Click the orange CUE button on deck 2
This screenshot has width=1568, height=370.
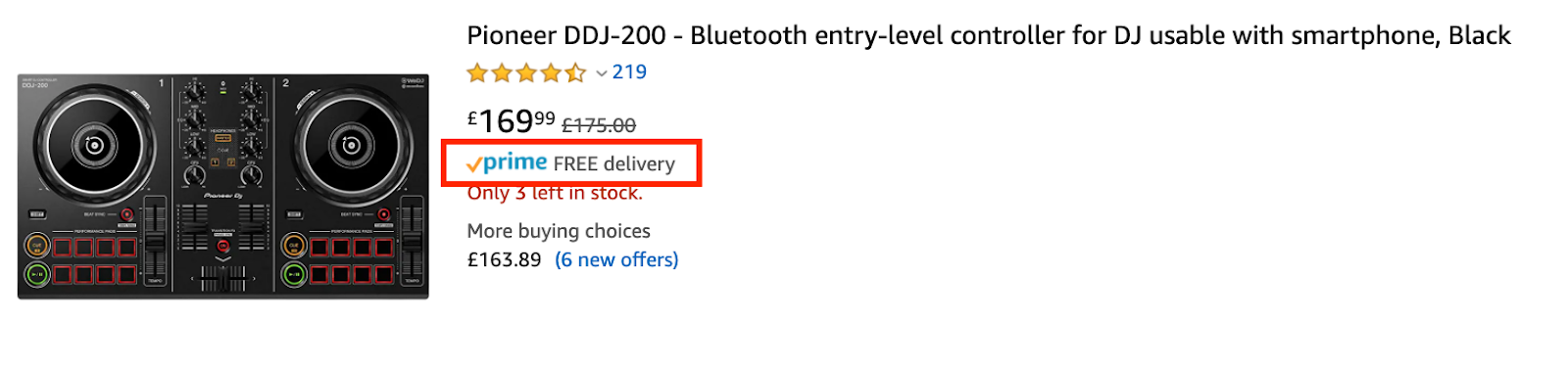point(293,246)
